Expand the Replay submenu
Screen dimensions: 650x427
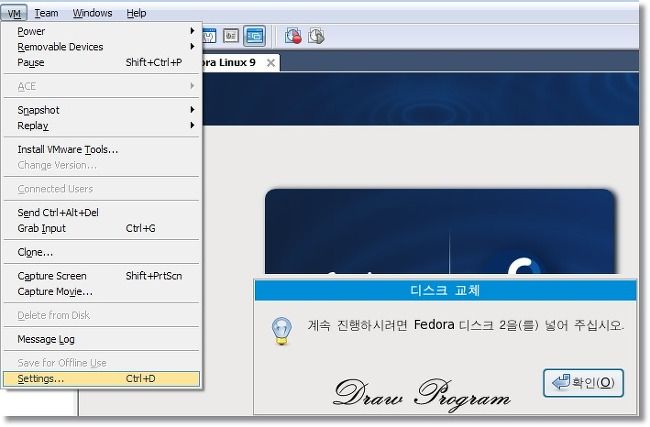point(102,126)
